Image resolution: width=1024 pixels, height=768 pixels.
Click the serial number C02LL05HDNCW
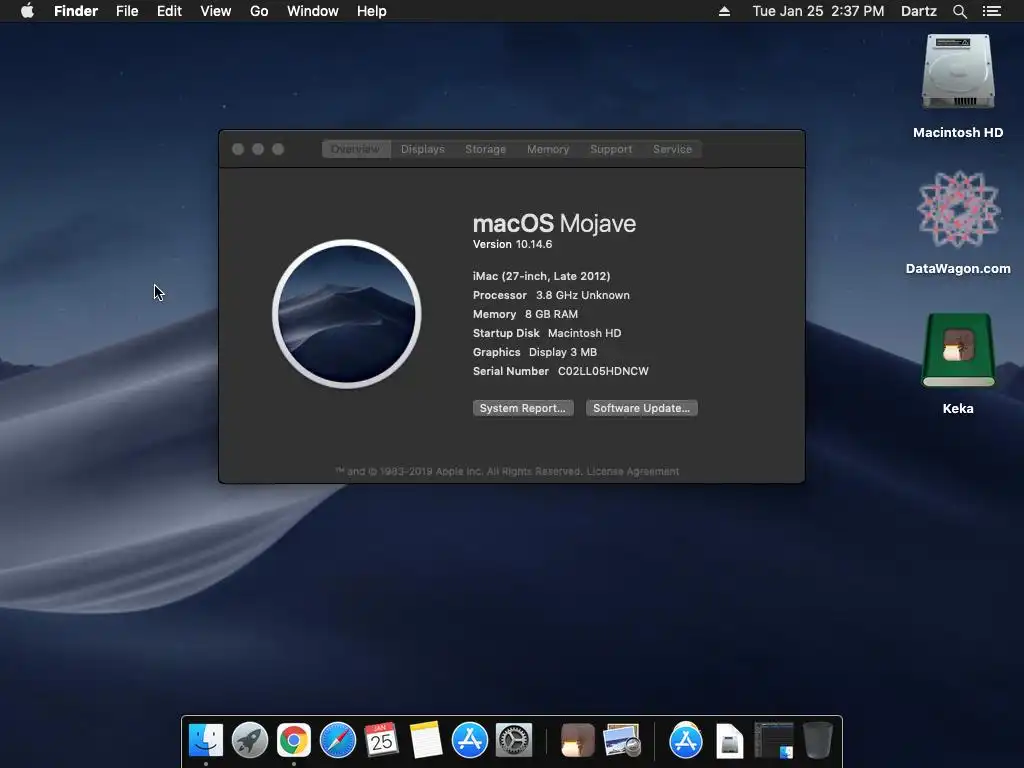click(x=603, y=371)
